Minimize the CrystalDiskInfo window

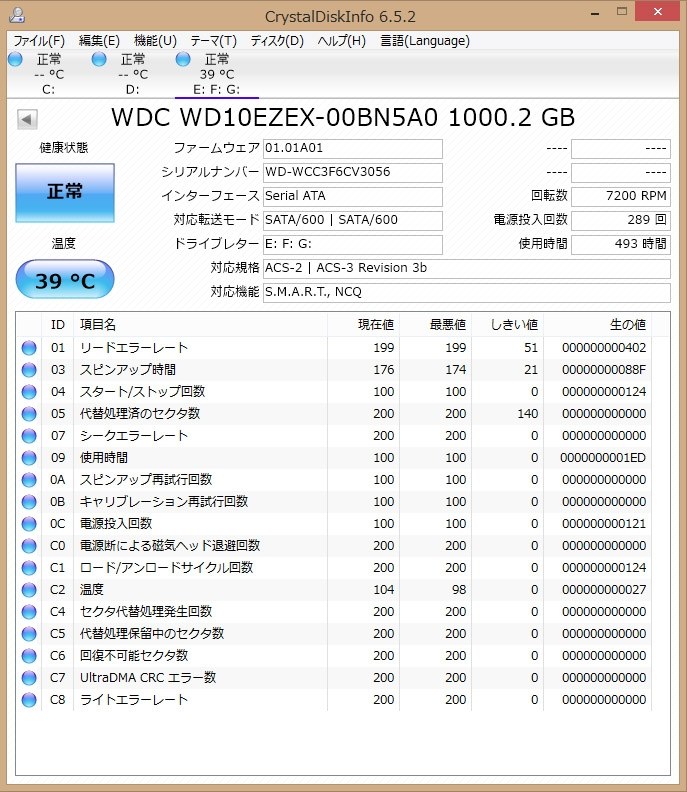(595, 12)
